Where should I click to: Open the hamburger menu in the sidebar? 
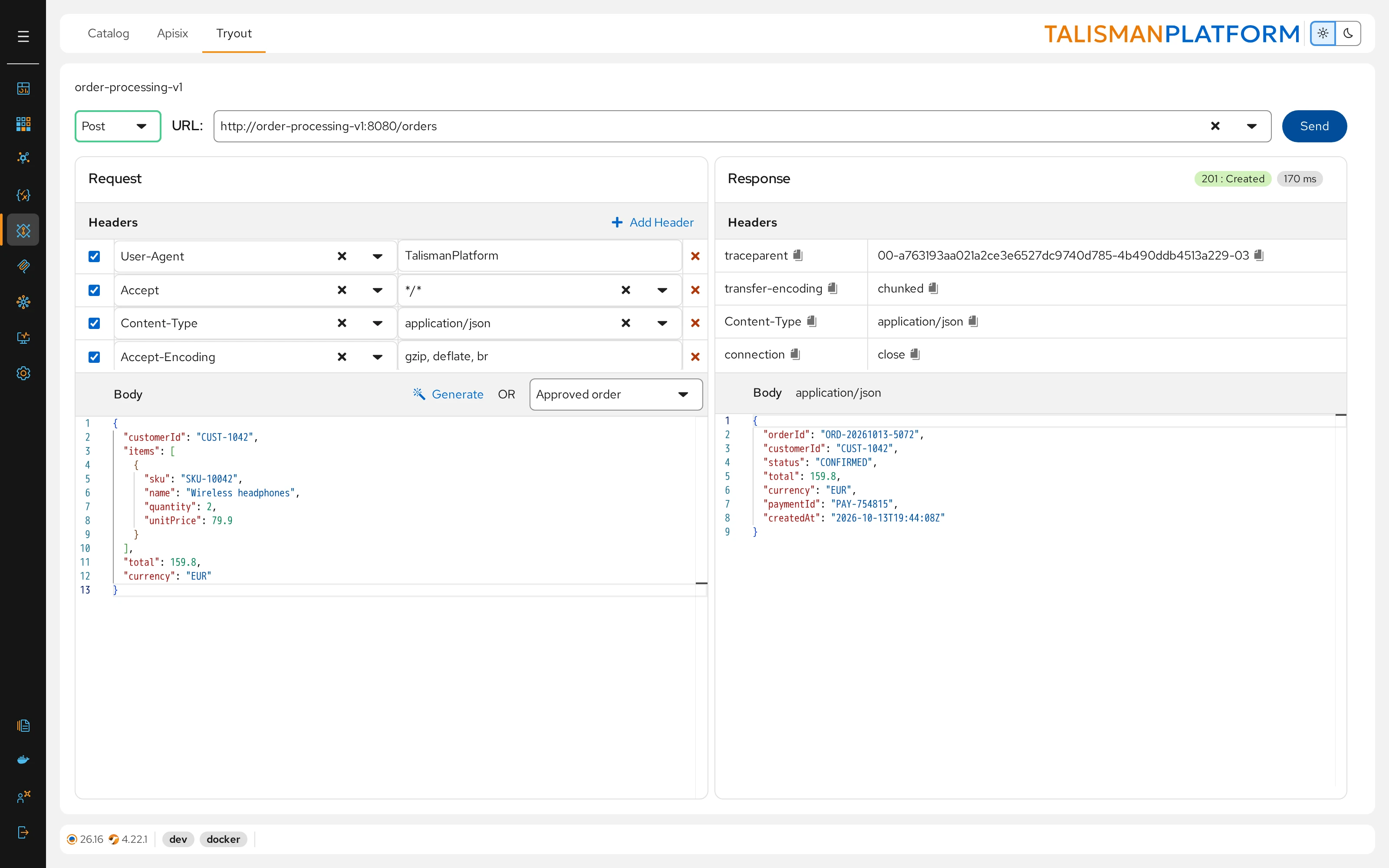point(23,37)
